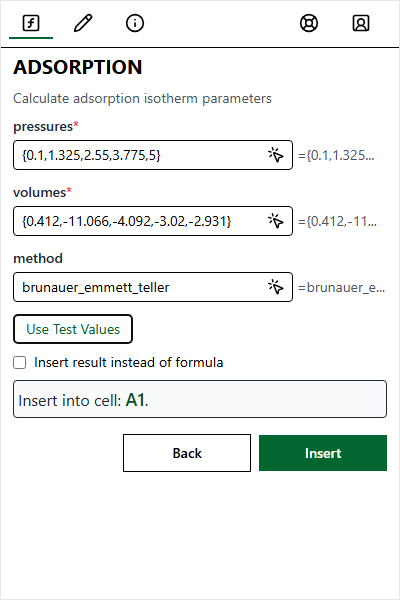The image size is (400, 600).
Task: Open the info circle tab
Action: [x=135, y=23]
